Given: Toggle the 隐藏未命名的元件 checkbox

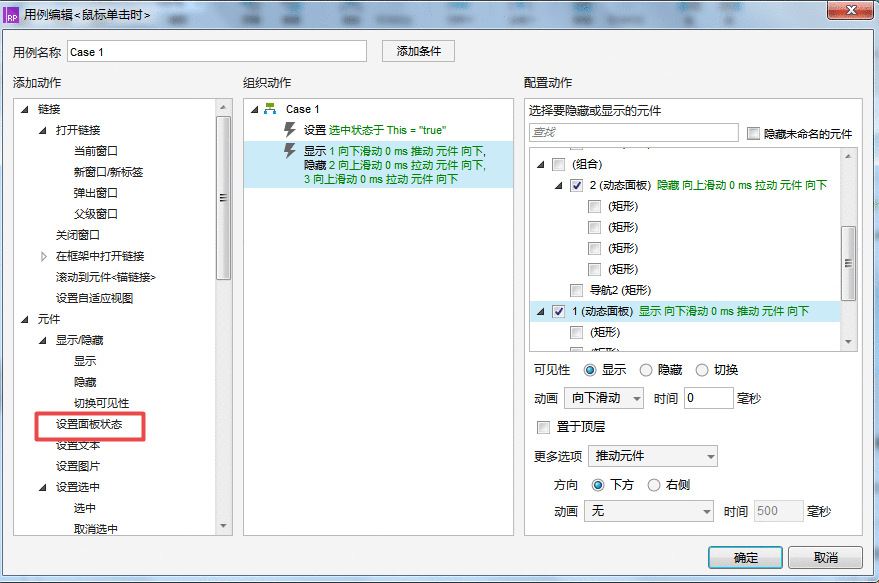Looking at the screenshot, I should coord(753,133).
